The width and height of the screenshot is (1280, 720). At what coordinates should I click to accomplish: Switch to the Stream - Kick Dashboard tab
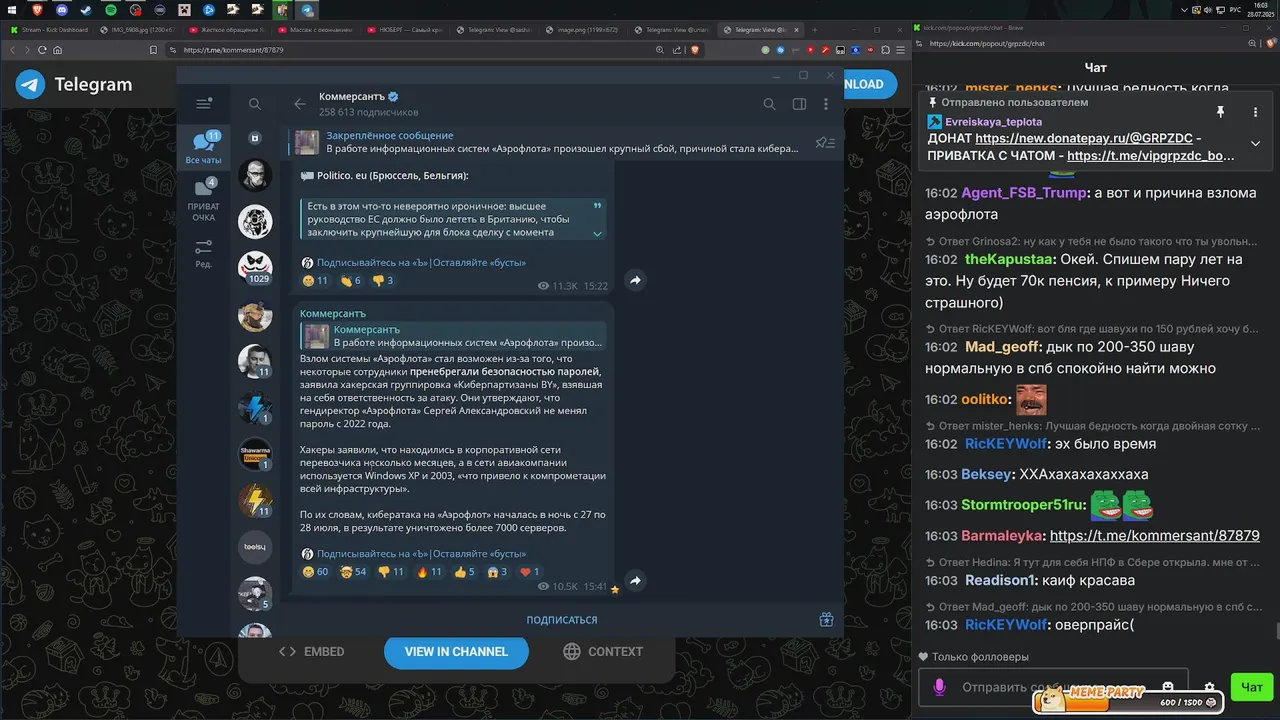pyautogui.click(x=50, y=30)
